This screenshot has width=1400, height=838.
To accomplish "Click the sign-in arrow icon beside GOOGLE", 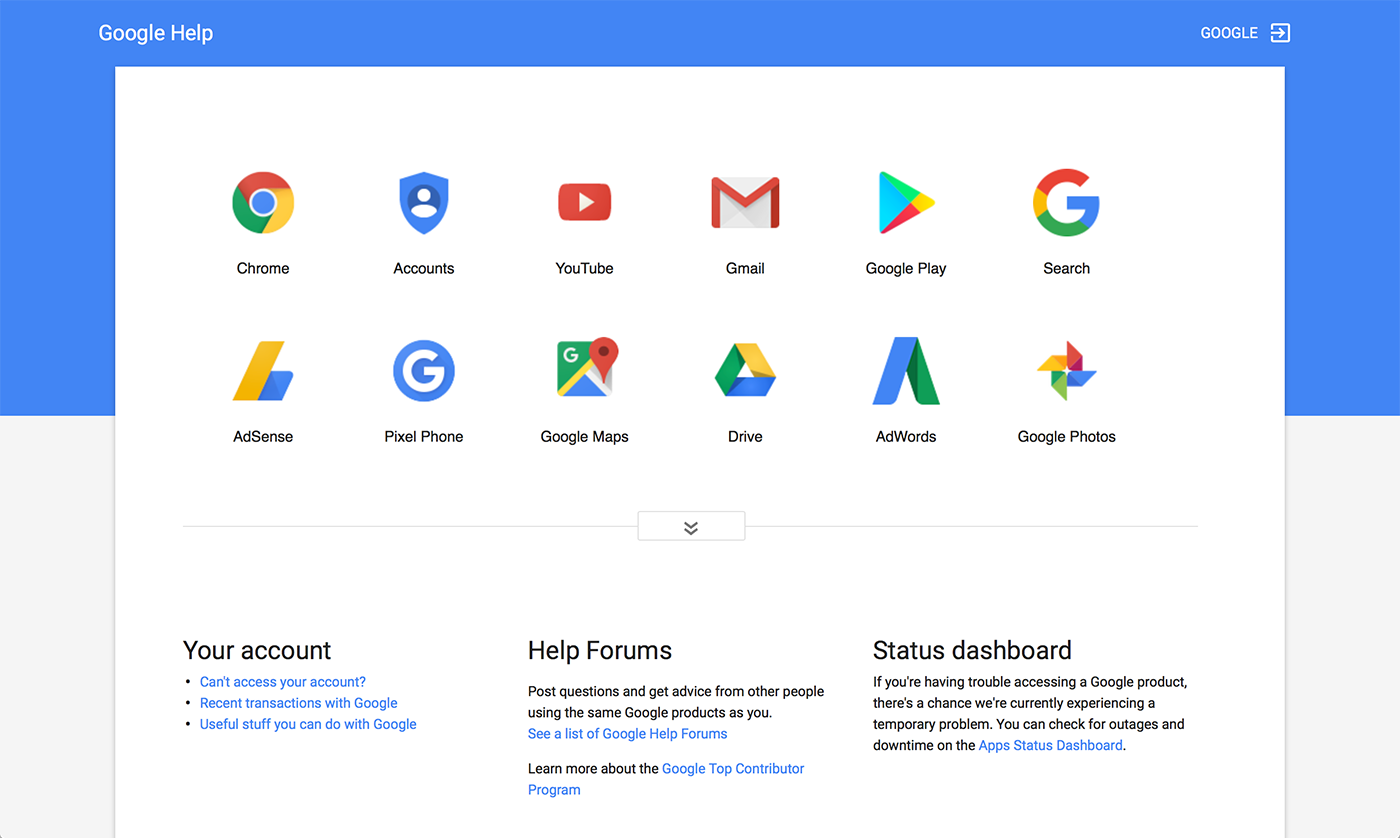I will [1280, 33].
